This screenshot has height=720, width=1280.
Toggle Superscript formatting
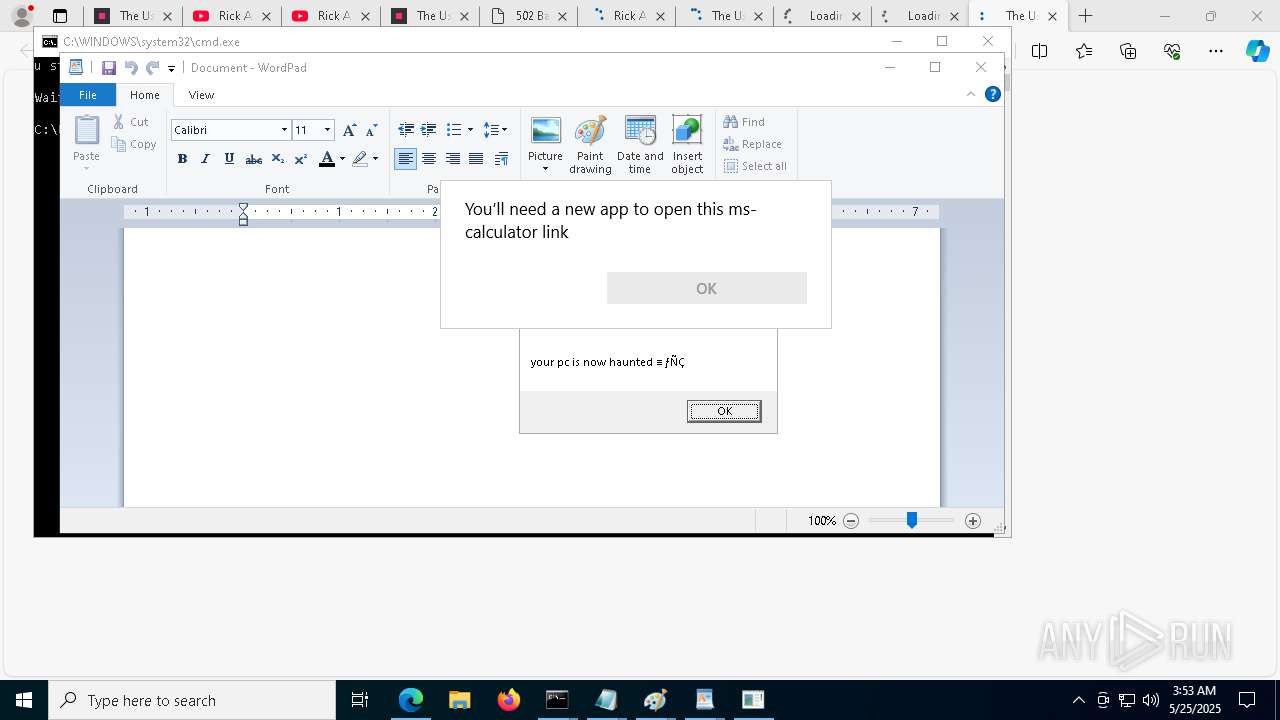coord(300,159)
